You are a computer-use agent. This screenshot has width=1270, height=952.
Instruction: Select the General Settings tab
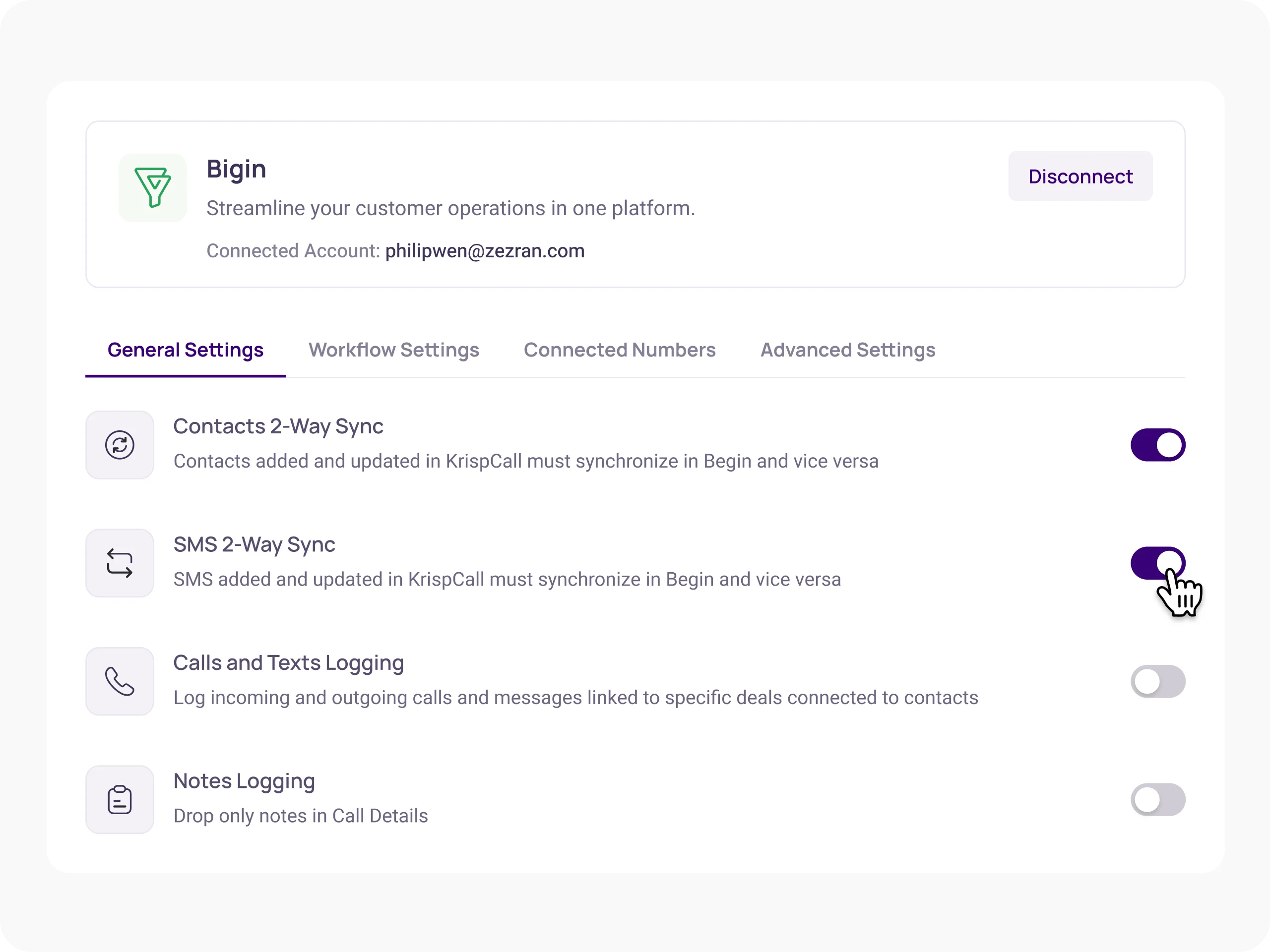tap(186, 350)
